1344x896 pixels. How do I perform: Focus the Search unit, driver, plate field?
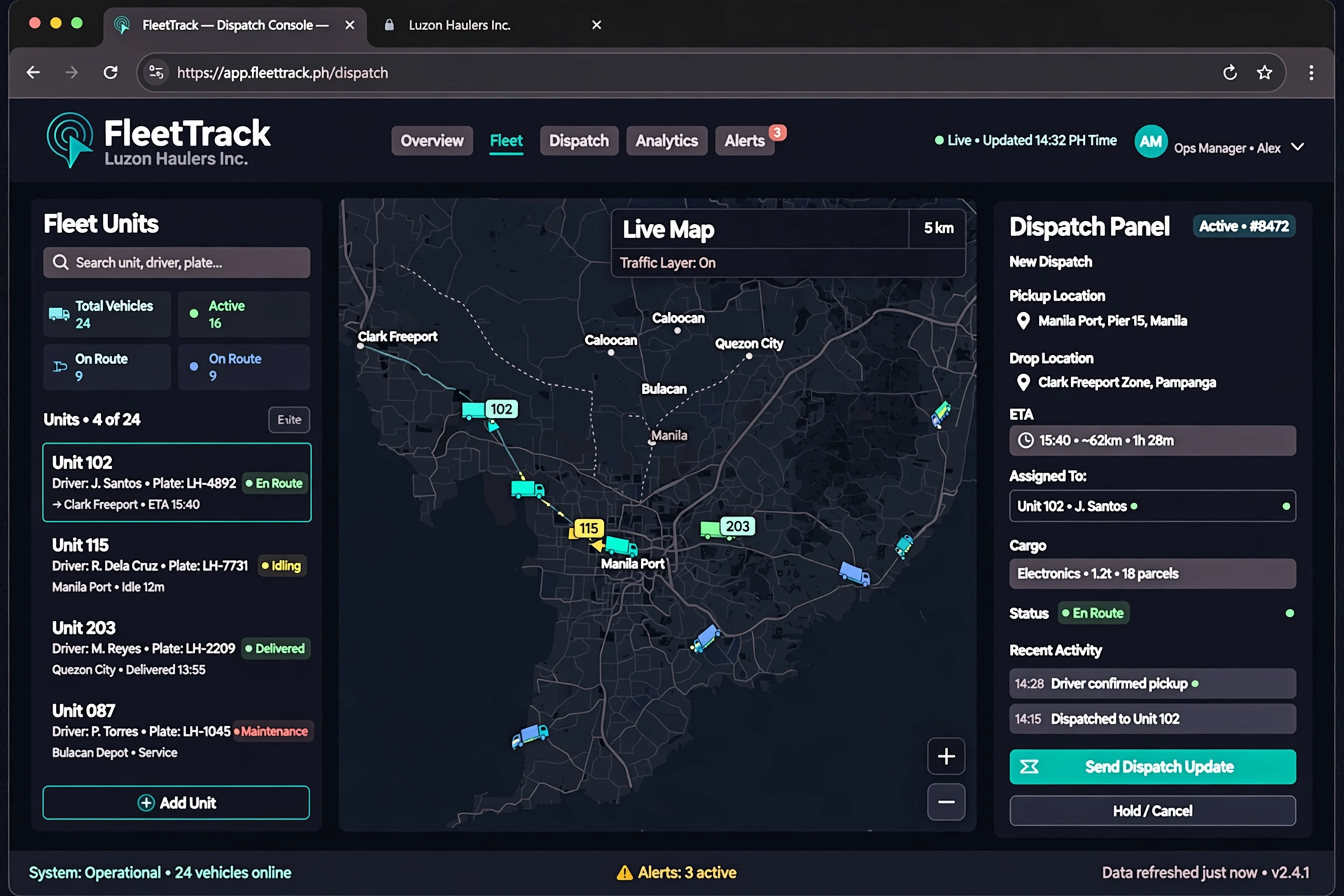pos(176,262)
